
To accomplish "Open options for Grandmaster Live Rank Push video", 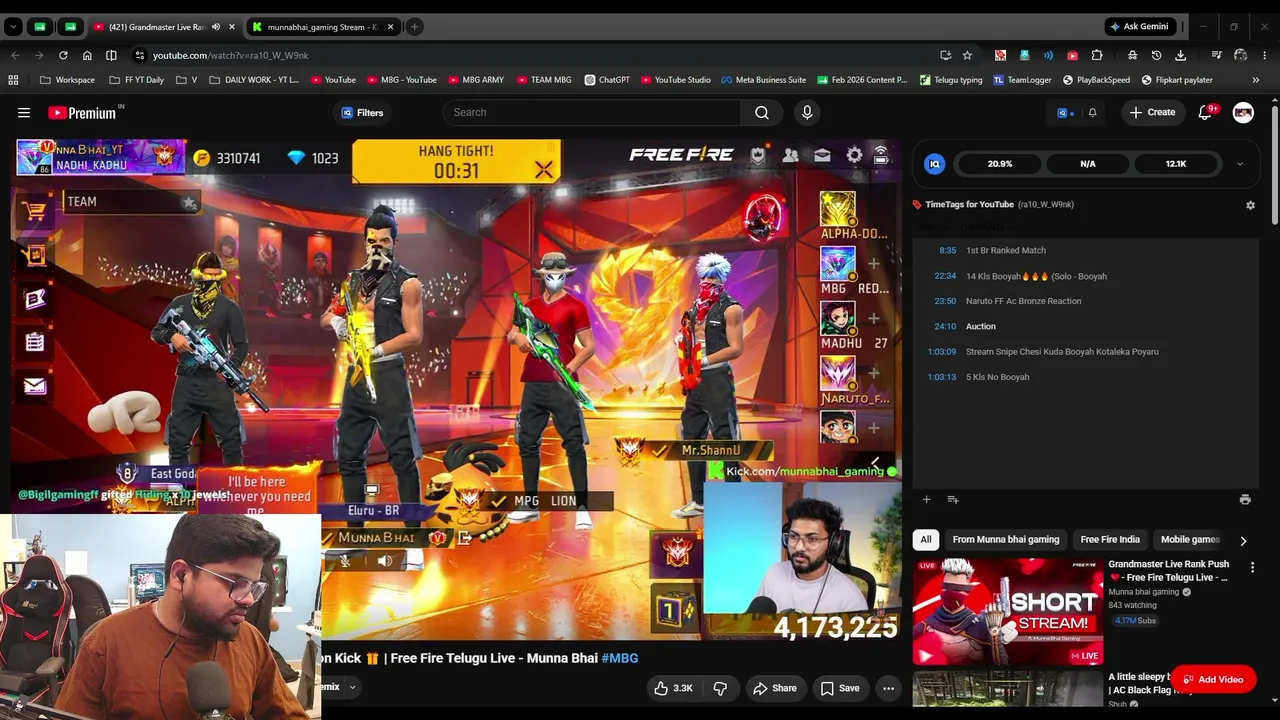I will point(1252,567).
